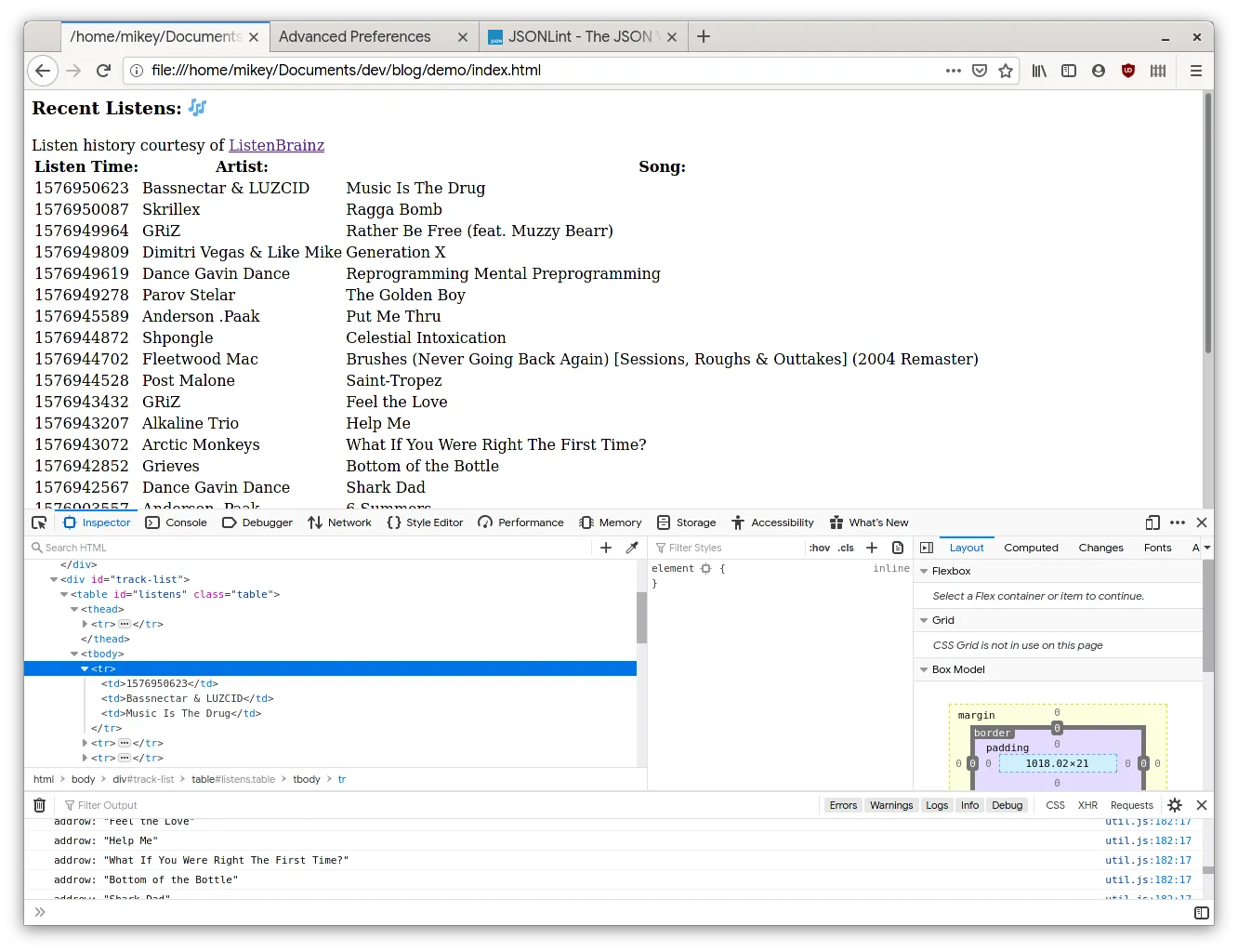
Task: Collapse the Flexbox section
Action: (924, 571)
